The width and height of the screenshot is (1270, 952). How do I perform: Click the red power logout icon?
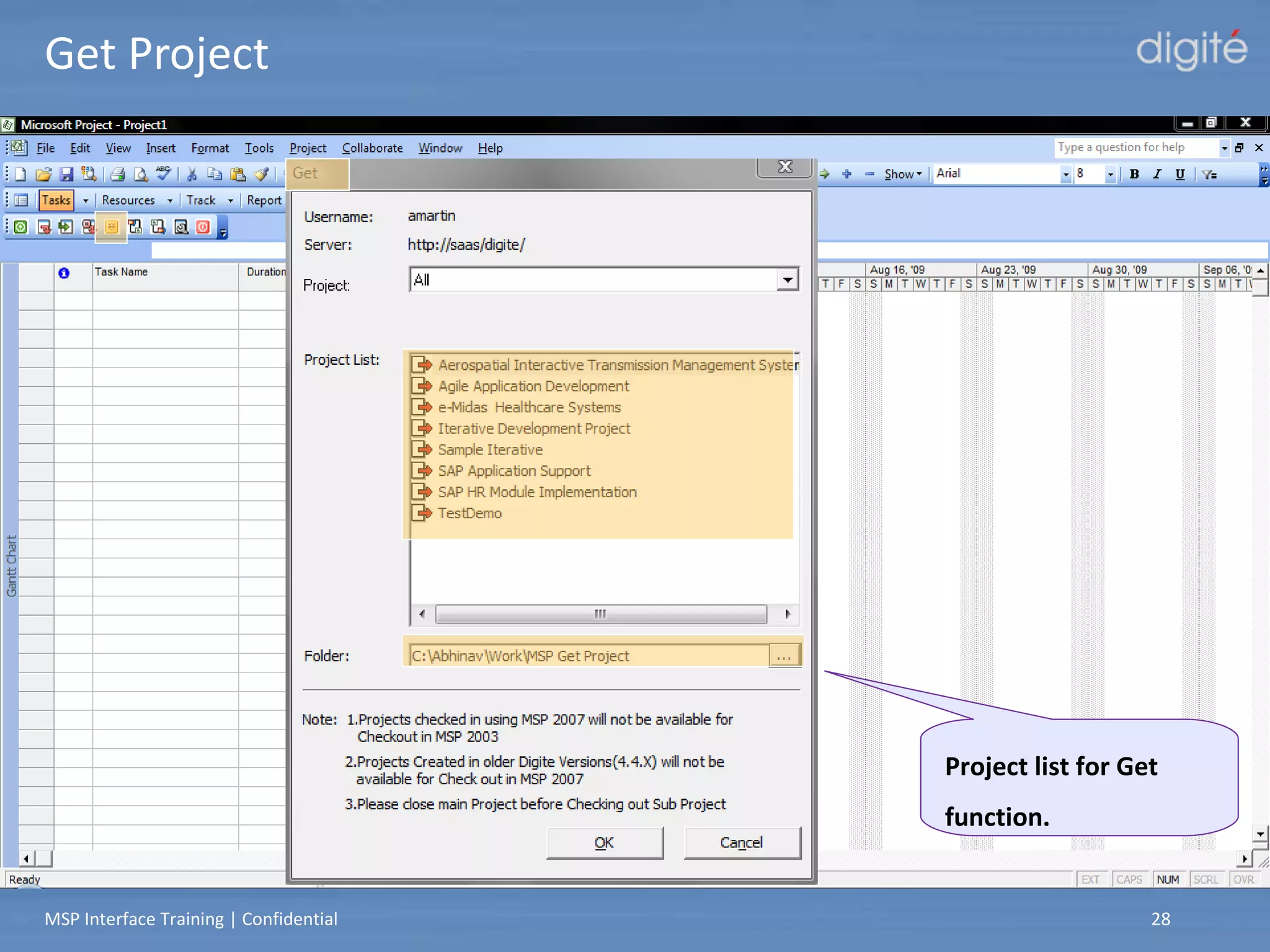(x=203, y=227)
